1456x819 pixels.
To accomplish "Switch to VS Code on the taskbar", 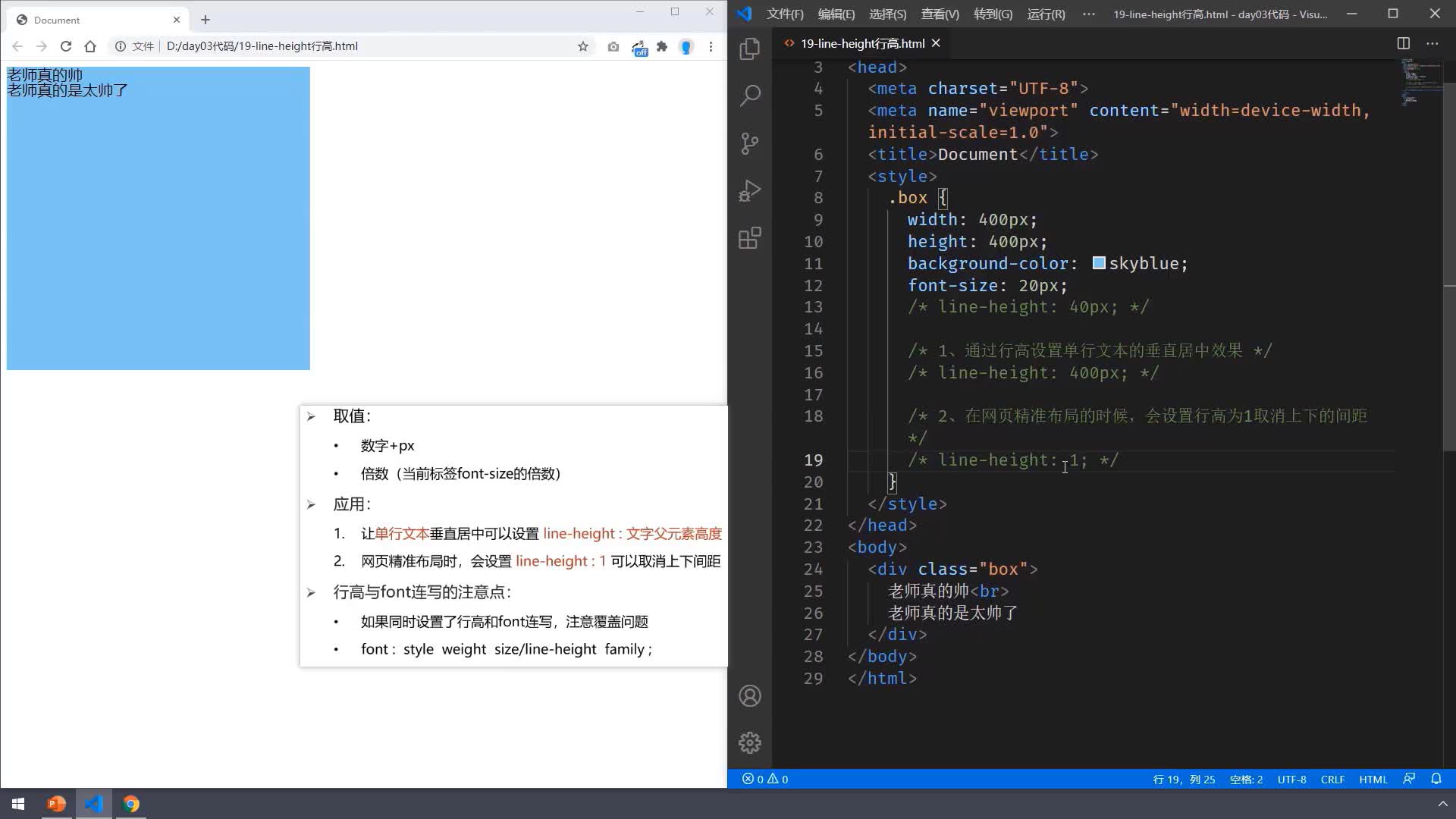I will (94, 804).
